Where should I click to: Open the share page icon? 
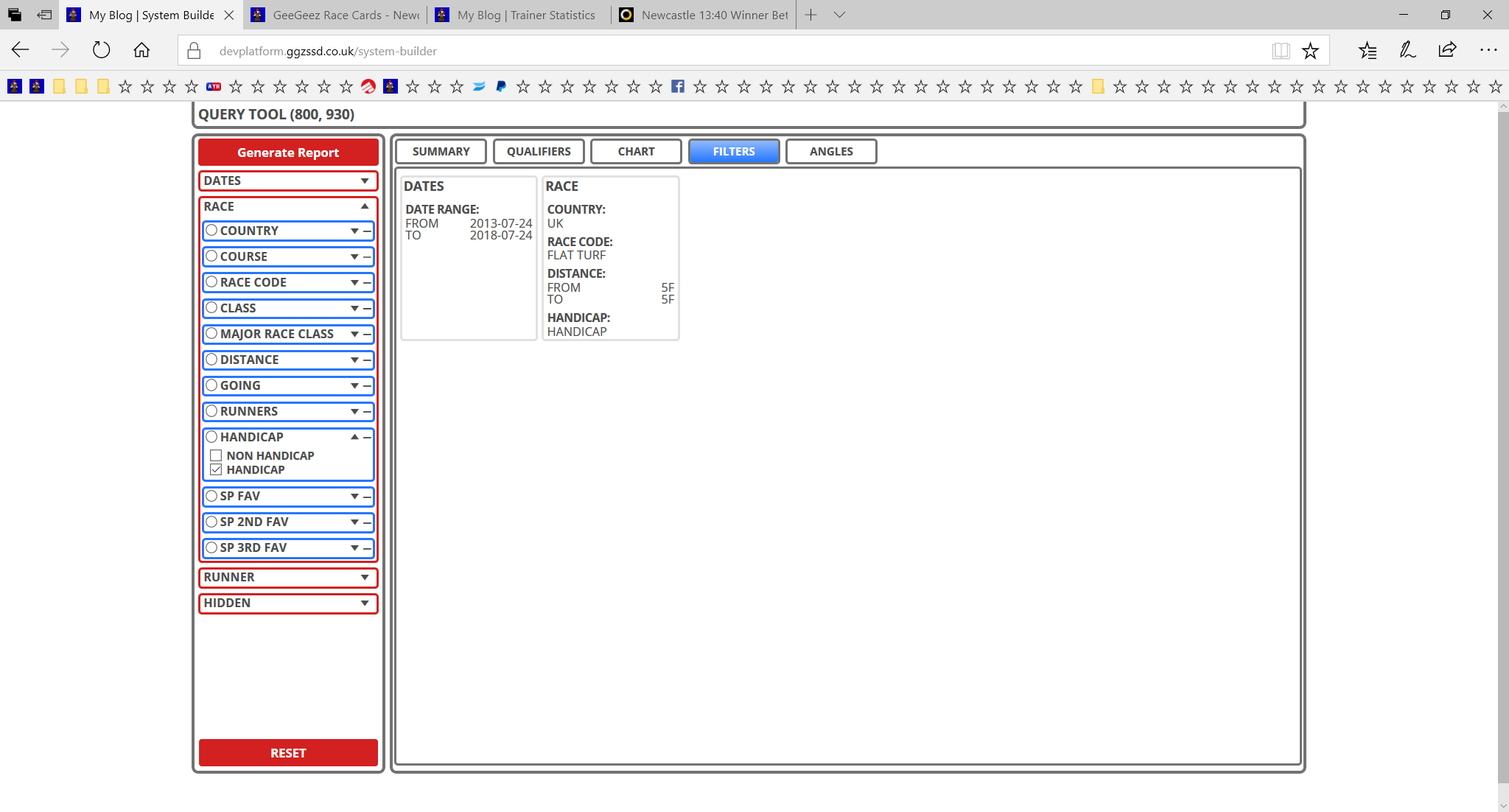pos(1447,50)
